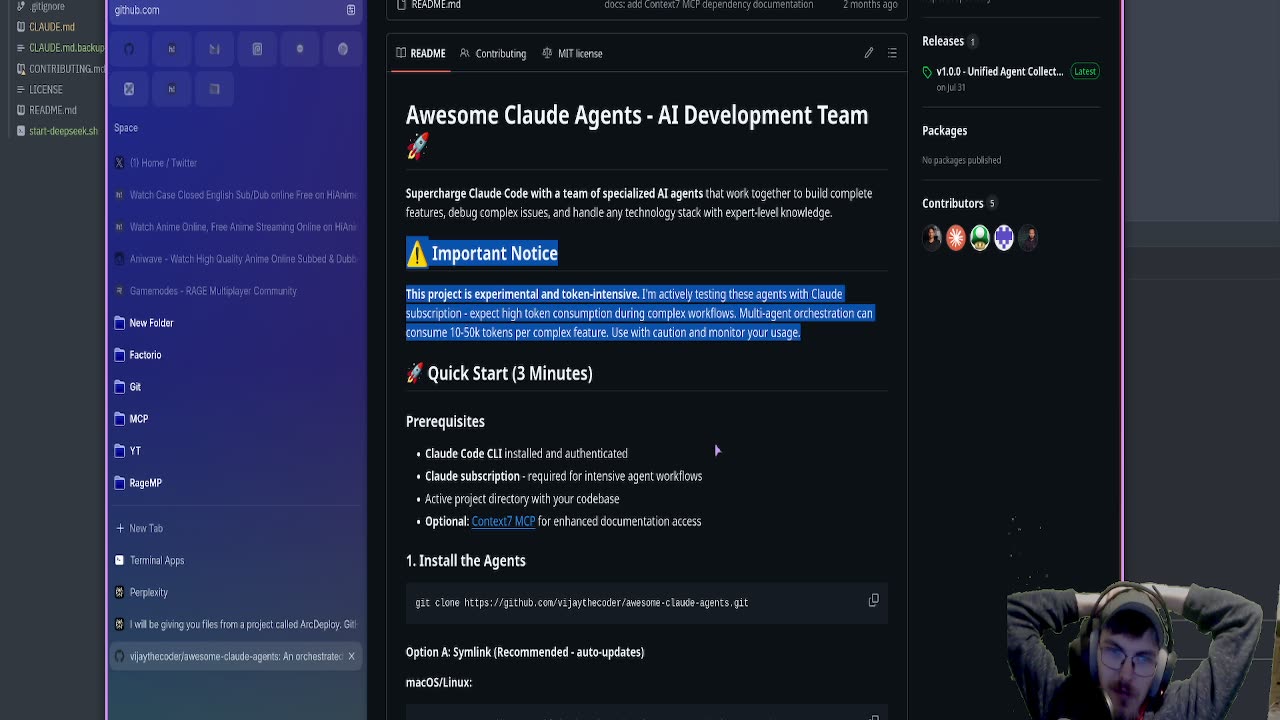The width and height of the screenshot is (1280, 720).
Task: Open CLAUDE.md in the editor file tree
Action: coord(51,27)
